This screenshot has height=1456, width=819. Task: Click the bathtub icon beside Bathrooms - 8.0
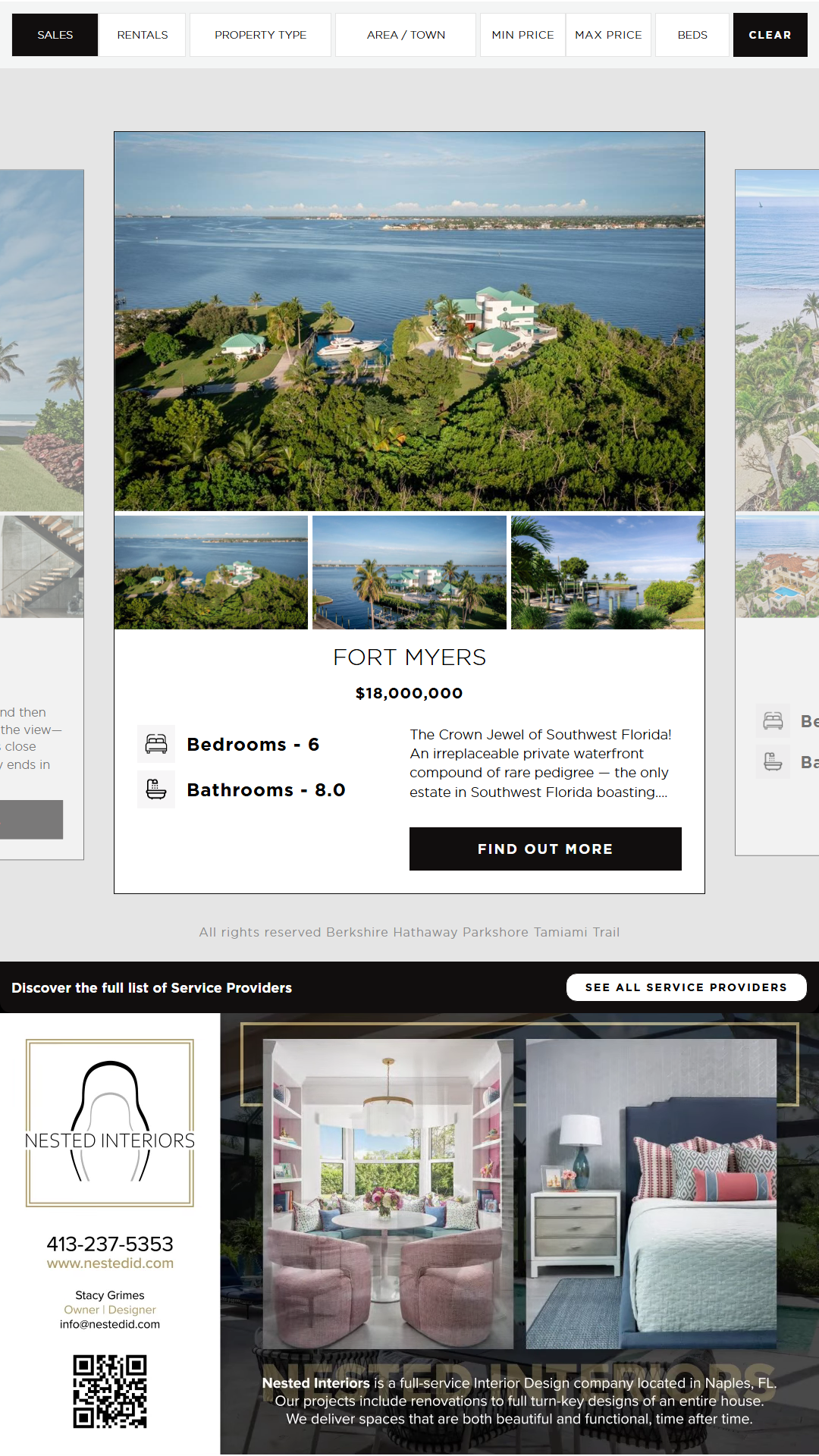click(156, 789)
